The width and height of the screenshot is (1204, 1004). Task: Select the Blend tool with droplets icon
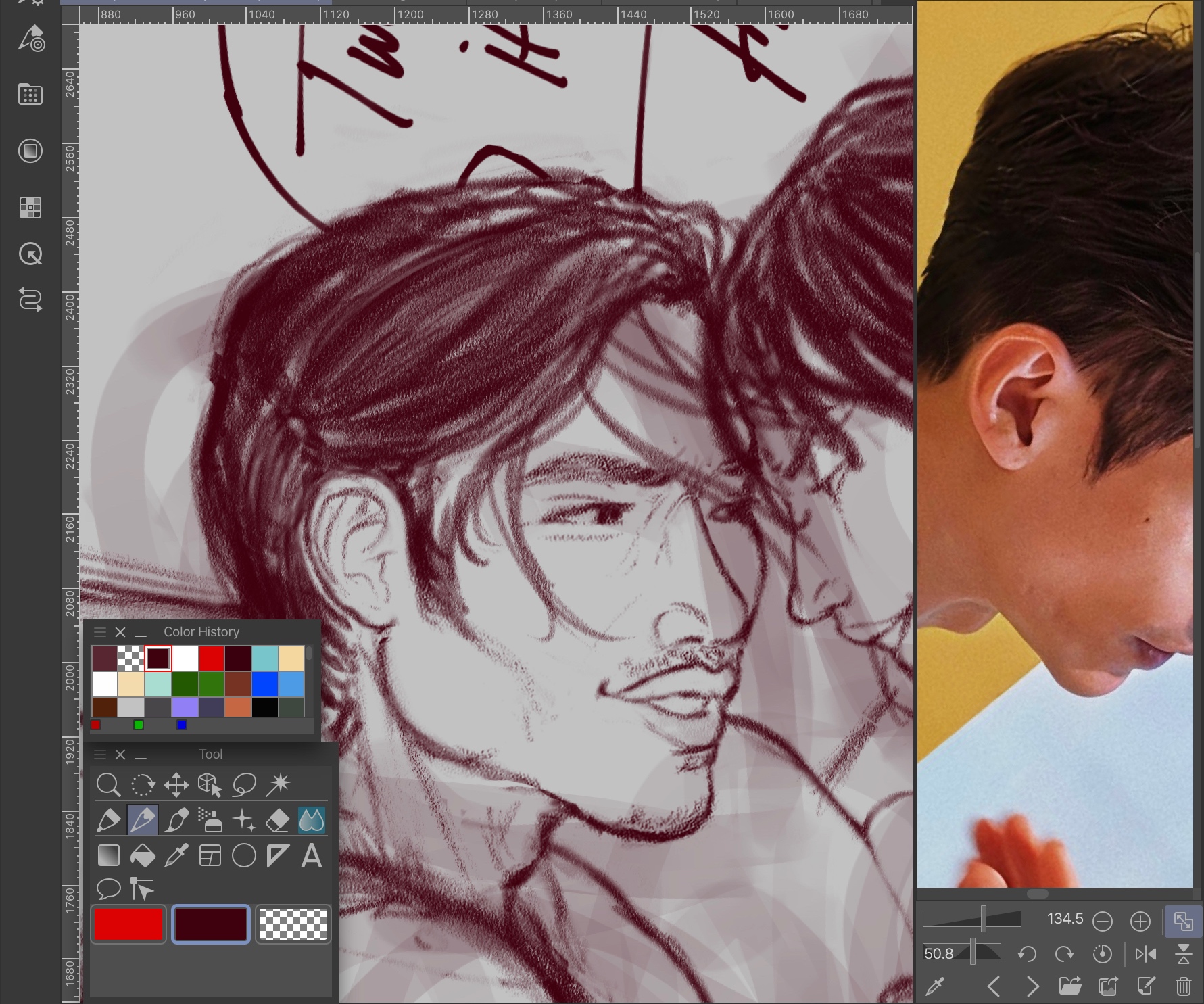coord(311,820)
